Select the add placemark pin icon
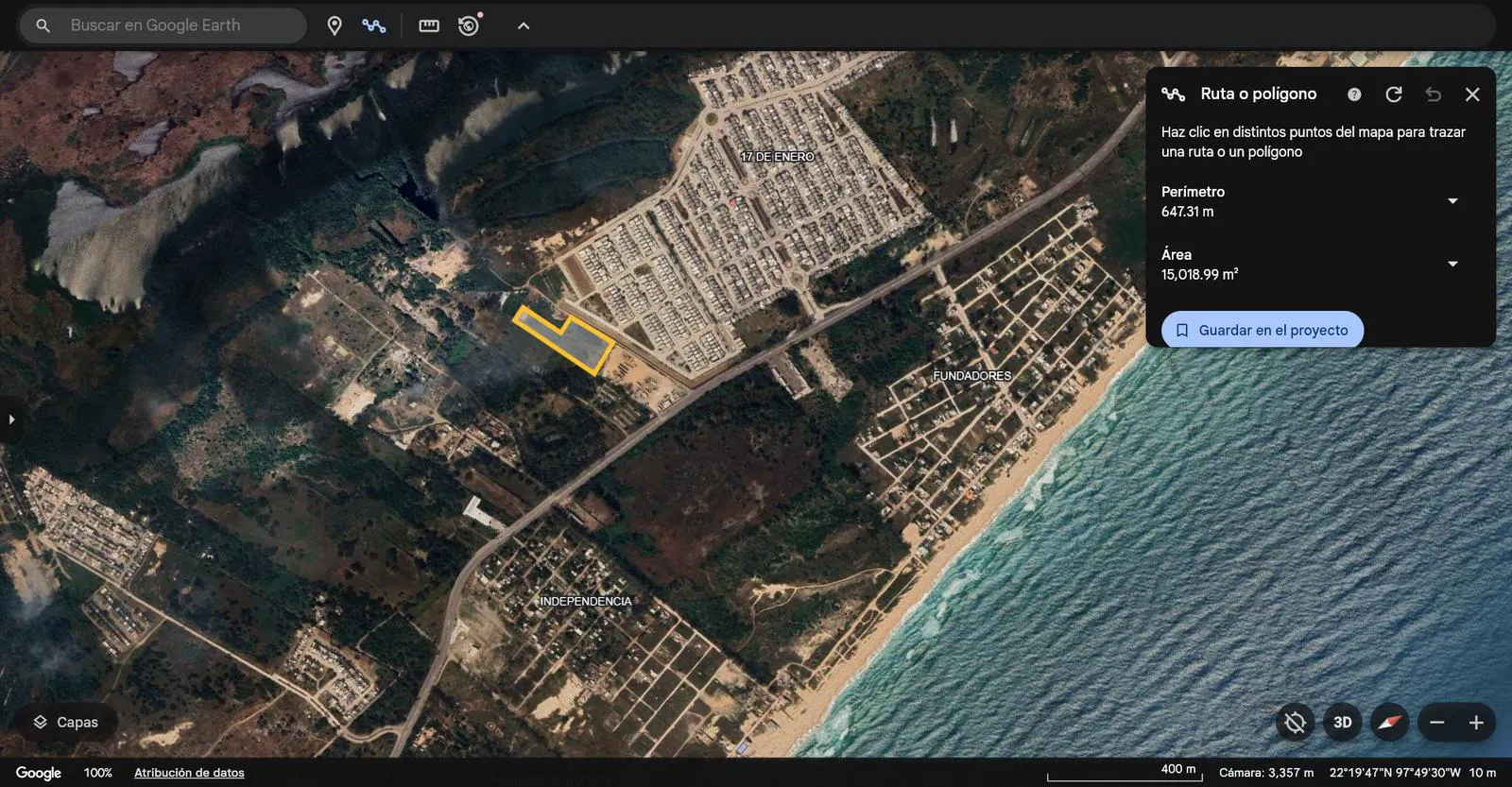1512x787 pixels. click(x=335, y=26)
